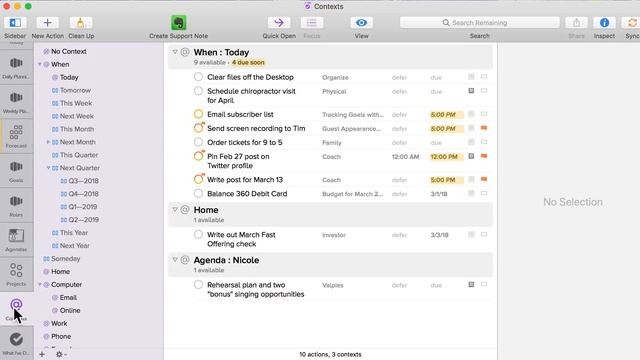The height and width of the screenshot is (360, 640).
Task: Select the Phone context
Action: (x=61, y=336)
